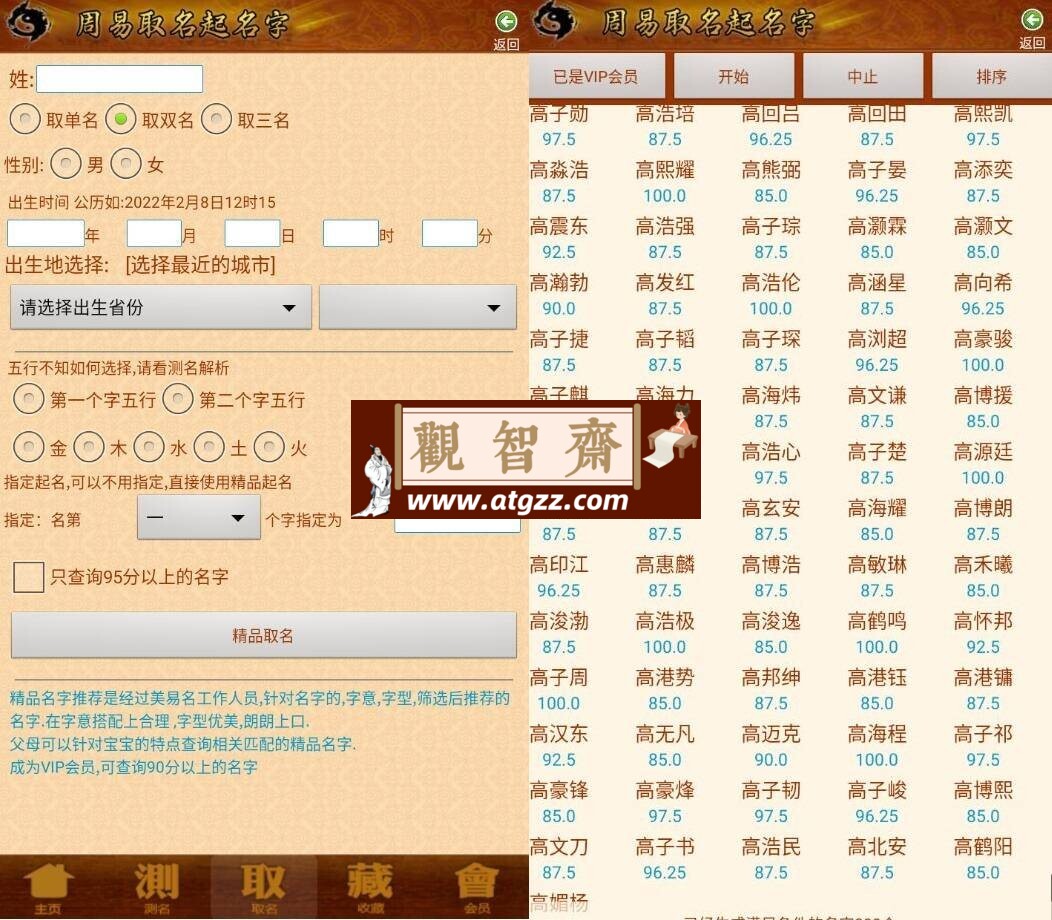Viewport: 1052px width, 920px height.
Task: Select the name 高源廷 in results
Action: [983, 452]
